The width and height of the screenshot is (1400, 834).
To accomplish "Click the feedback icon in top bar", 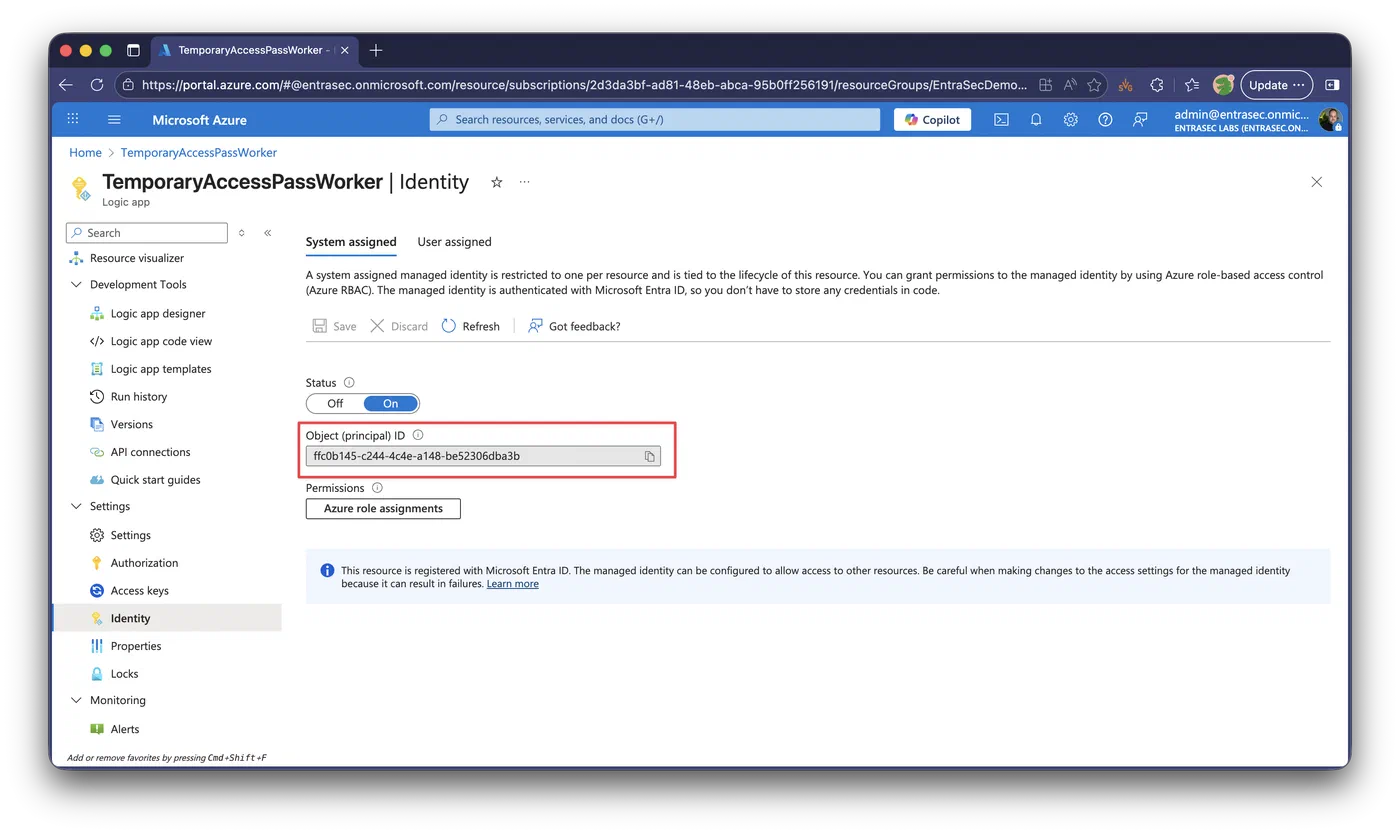I will tap(1140, 119).
